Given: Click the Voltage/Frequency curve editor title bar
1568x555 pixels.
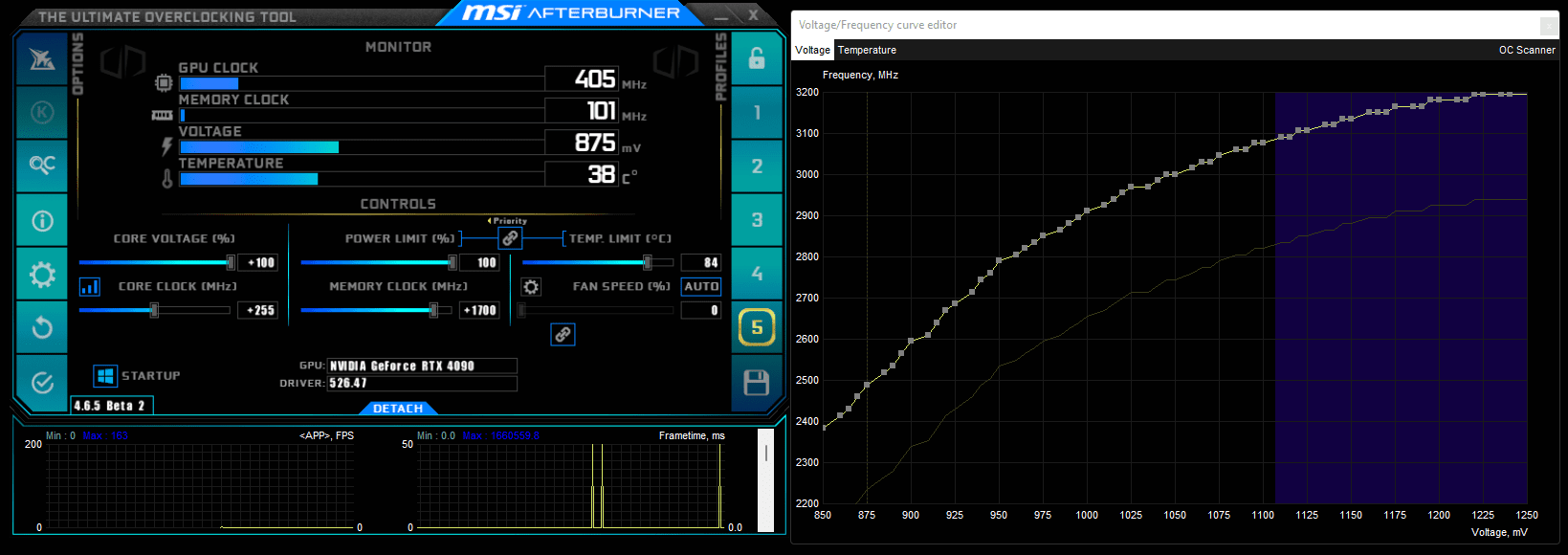Looking at the screenshot, I should coord(1176,25).
